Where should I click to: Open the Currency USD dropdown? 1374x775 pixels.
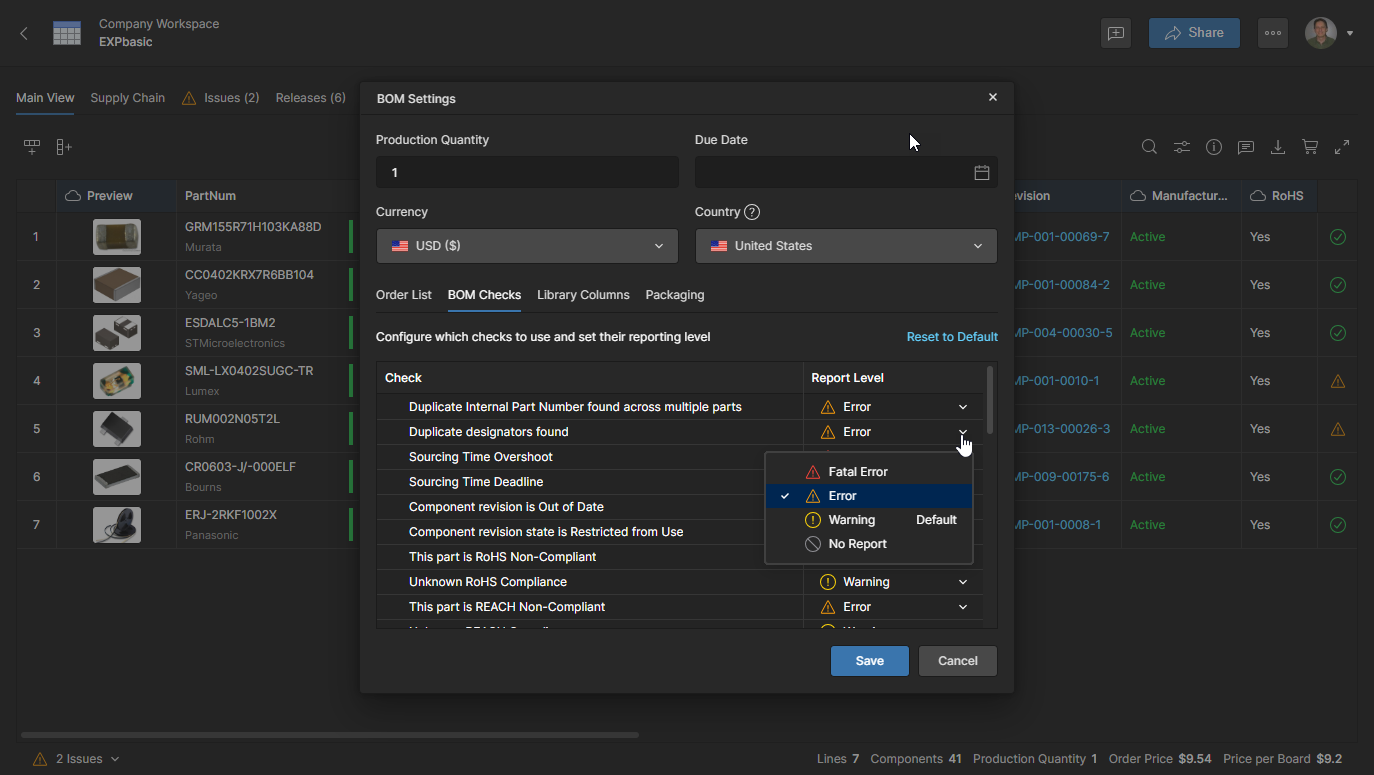pos(527,246)
